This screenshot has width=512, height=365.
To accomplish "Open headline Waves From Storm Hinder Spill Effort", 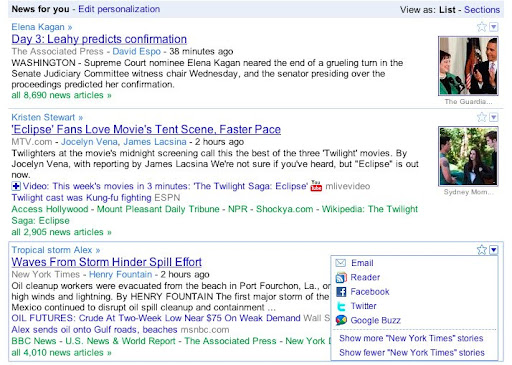I will tap(106, 262).
